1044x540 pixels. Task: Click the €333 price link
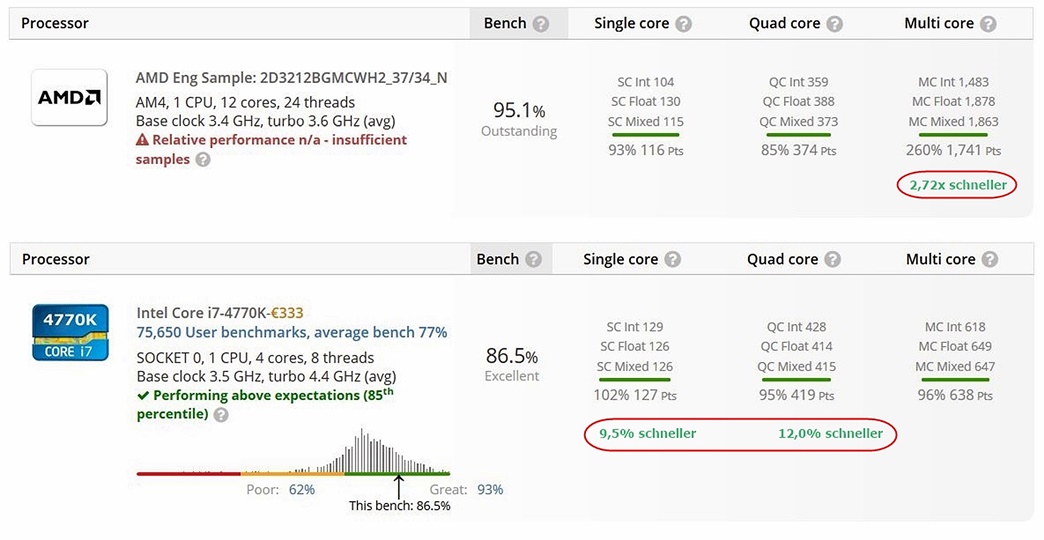click(288, 312)
